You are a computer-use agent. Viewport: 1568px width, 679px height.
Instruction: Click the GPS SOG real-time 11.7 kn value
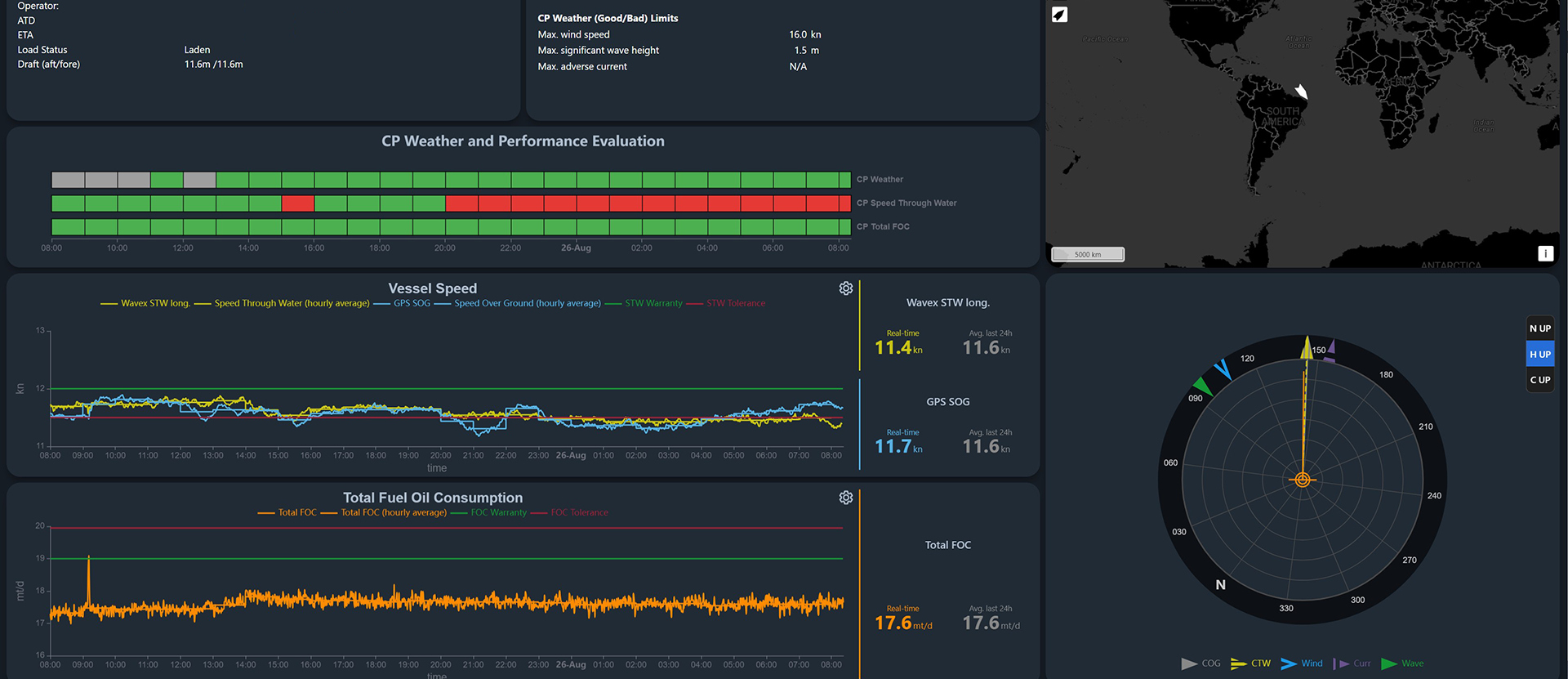pos(898,447)
